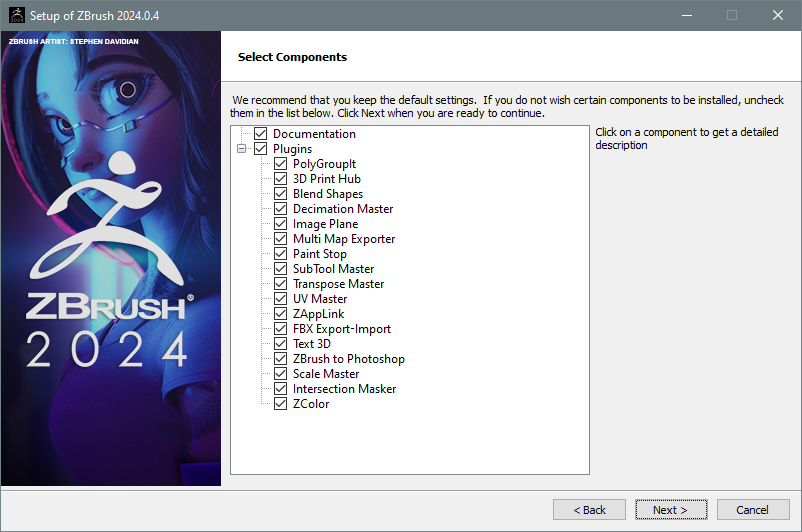Disable the UV Master checkbox
Image resolution: width=802 pixels, height=532 pixels.
click(x=280, y=299)
